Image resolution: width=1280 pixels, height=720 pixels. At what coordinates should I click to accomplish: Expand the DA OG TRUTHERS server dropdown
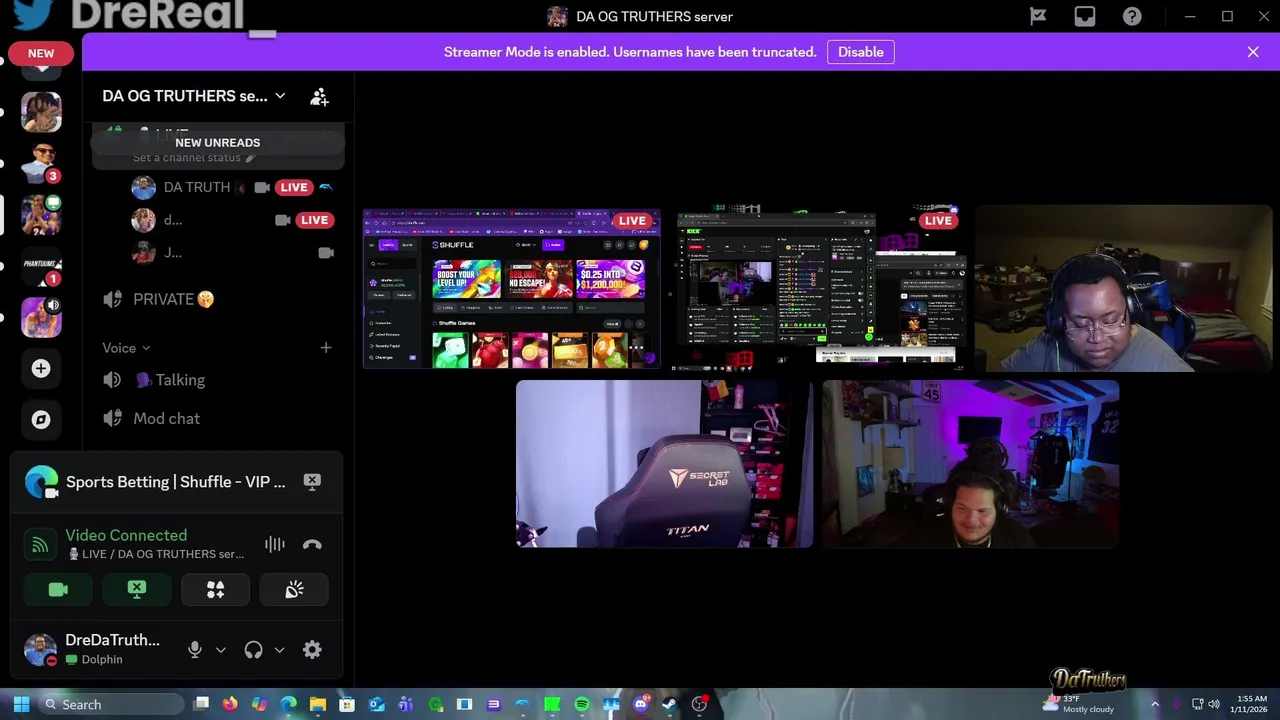pyautogui.click(x=280, y=96)
